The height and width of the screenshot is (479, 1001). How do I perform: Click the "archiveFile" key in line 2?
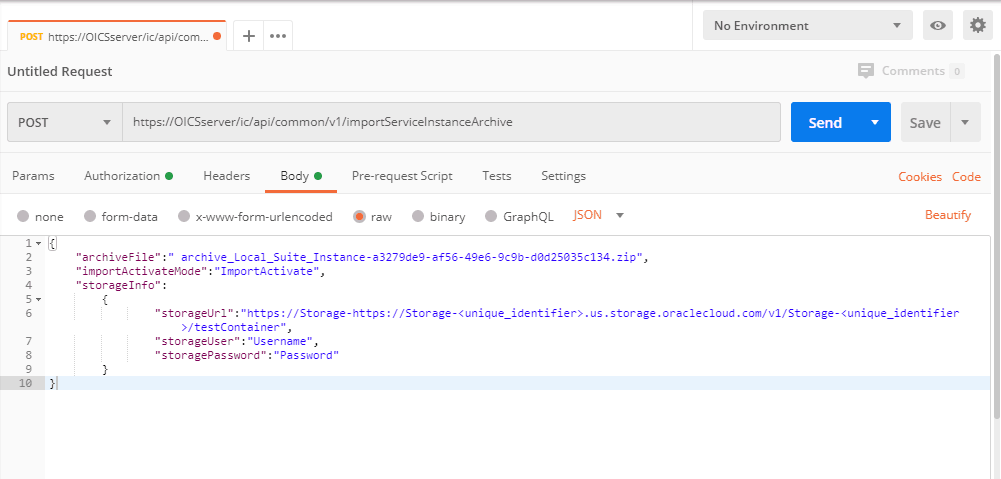[121, 257]
